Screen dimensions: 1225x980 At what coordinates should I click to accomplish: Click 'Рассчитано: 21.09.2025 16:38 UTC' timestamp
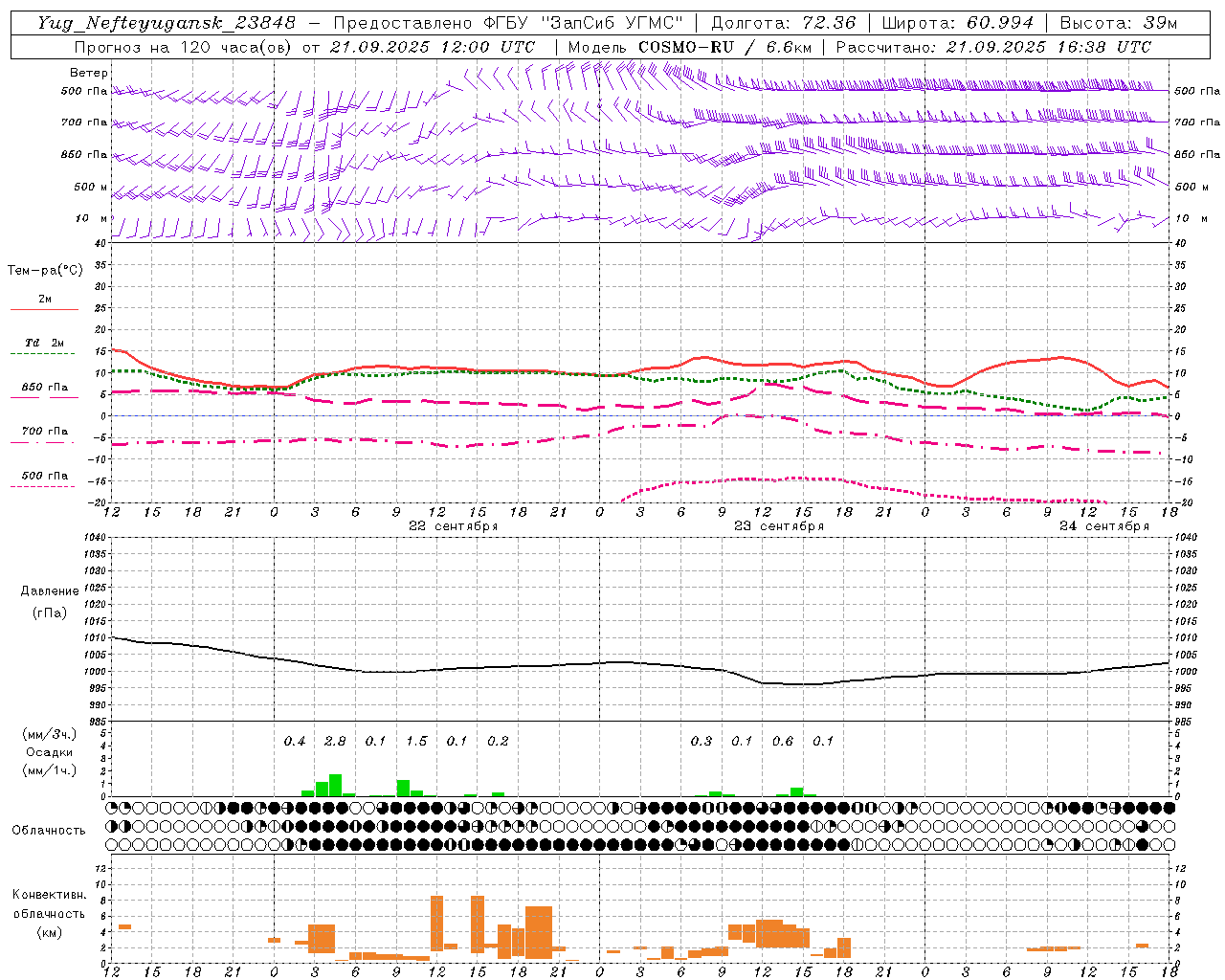click(x=993, y=47)
